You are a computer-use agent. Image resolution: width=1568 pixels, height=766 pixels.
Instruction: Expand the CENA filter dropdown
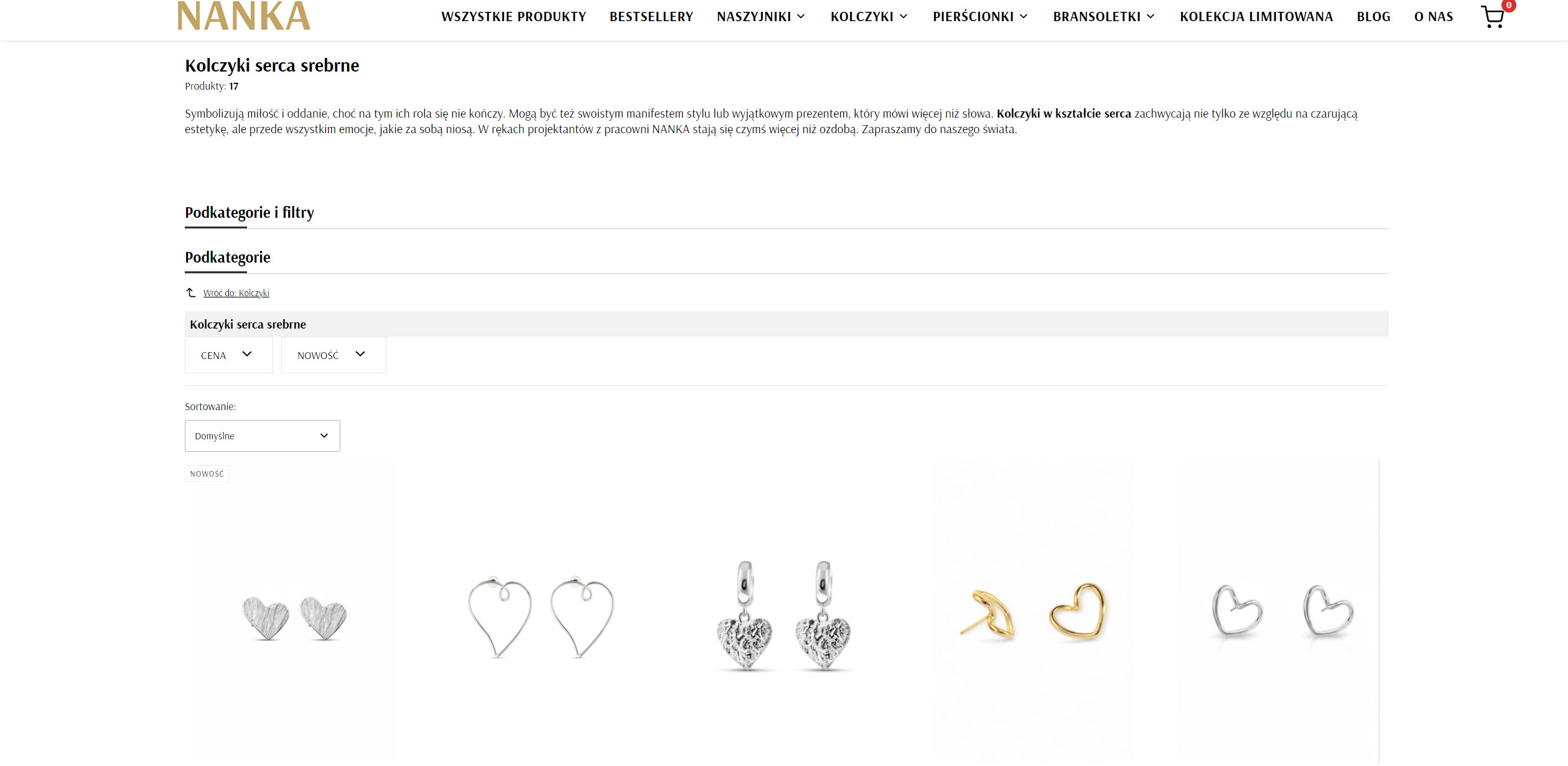click(x=229, y=355)
